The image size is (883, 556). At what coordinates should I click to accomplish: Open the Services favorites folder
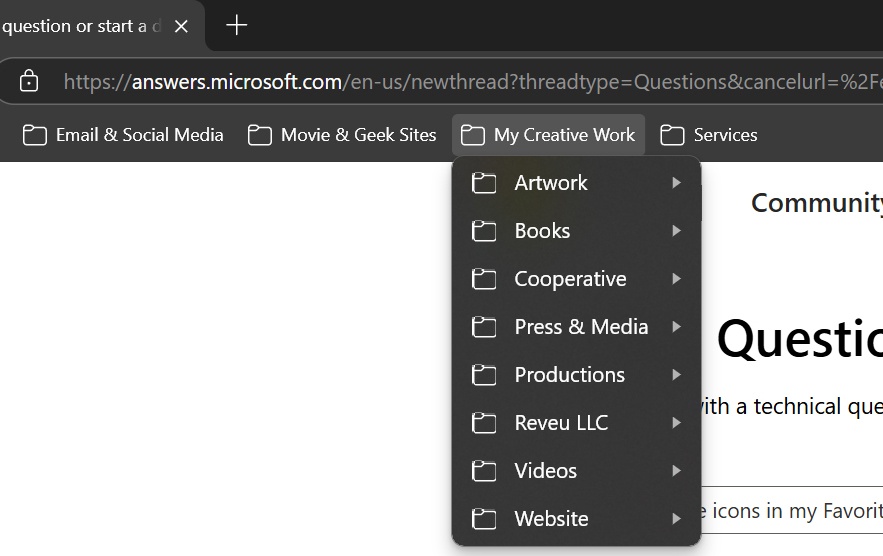[708, 135]
